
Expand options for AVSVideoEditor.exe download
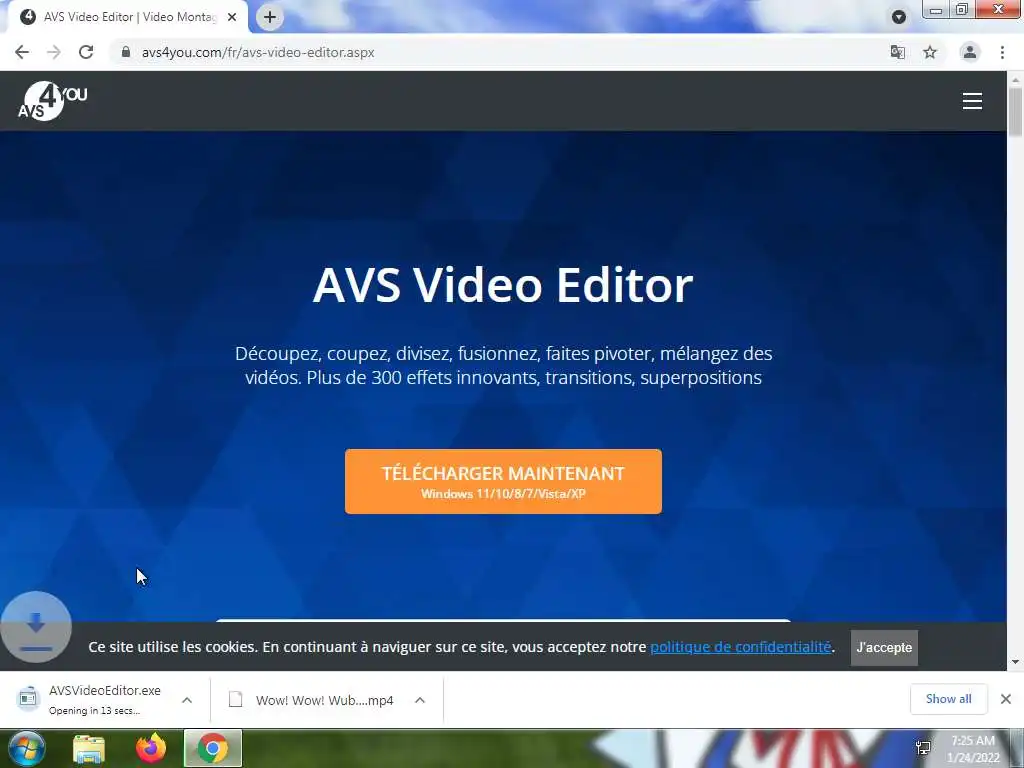(x=187, y=700)
